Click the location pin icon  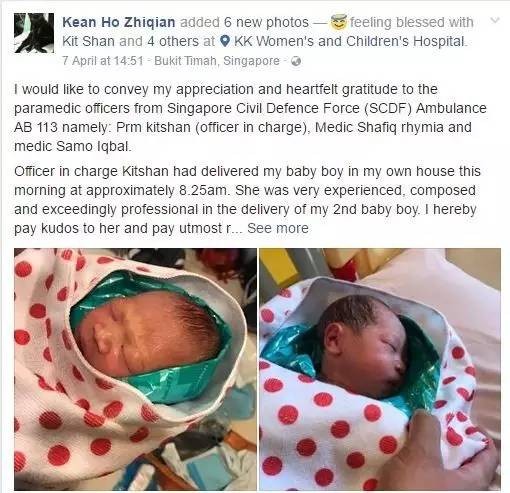[x=226, y=41]
